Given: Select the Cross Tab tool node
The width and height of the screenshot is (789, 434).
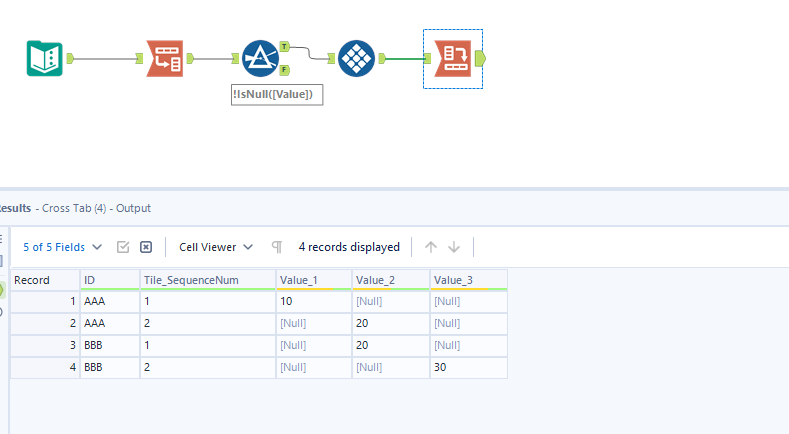Looking at the screenshot, I should [x=451, y=58].
